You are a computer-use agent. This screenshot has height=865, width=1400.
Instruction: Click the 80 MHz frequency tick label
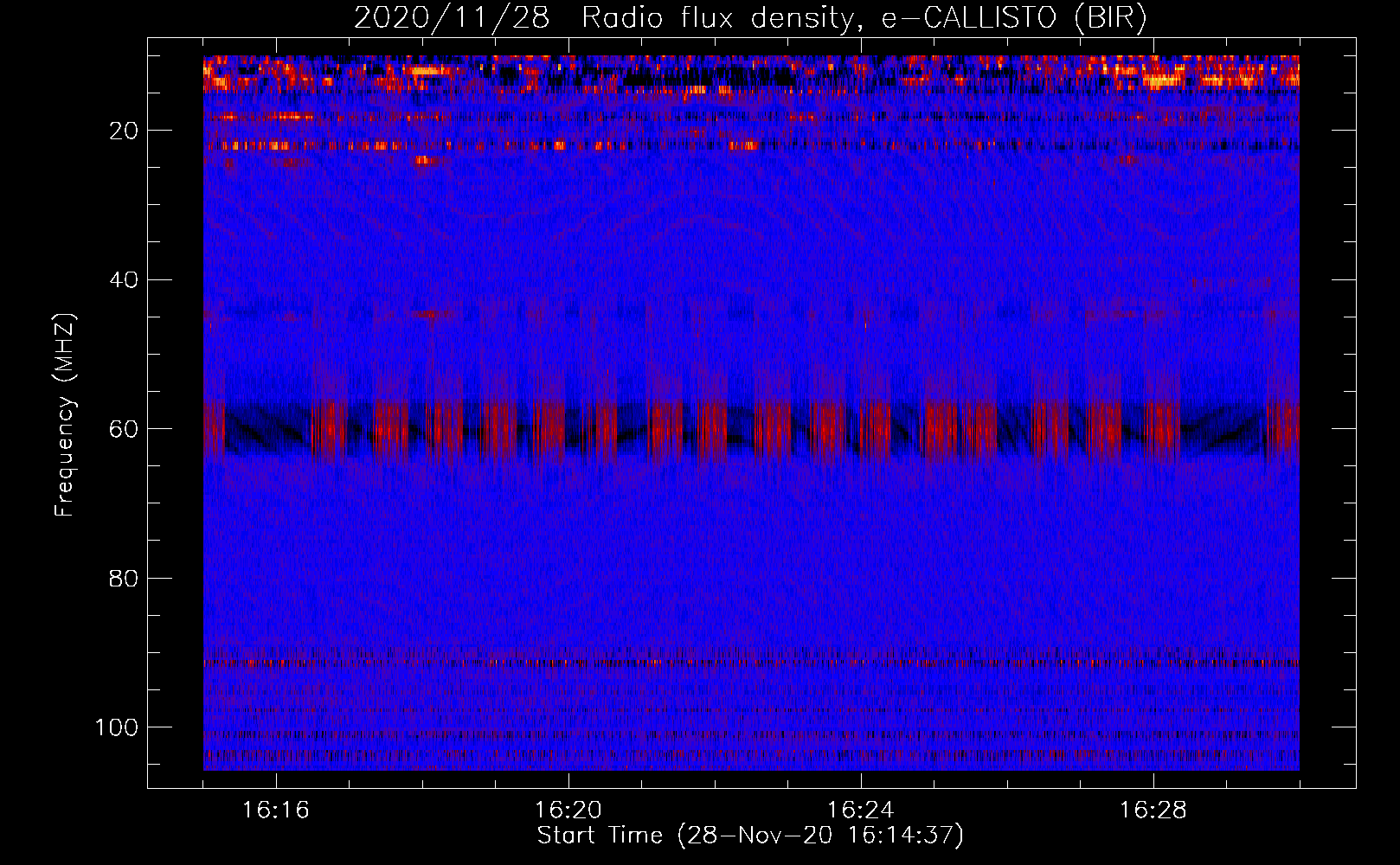pos(124,578)
